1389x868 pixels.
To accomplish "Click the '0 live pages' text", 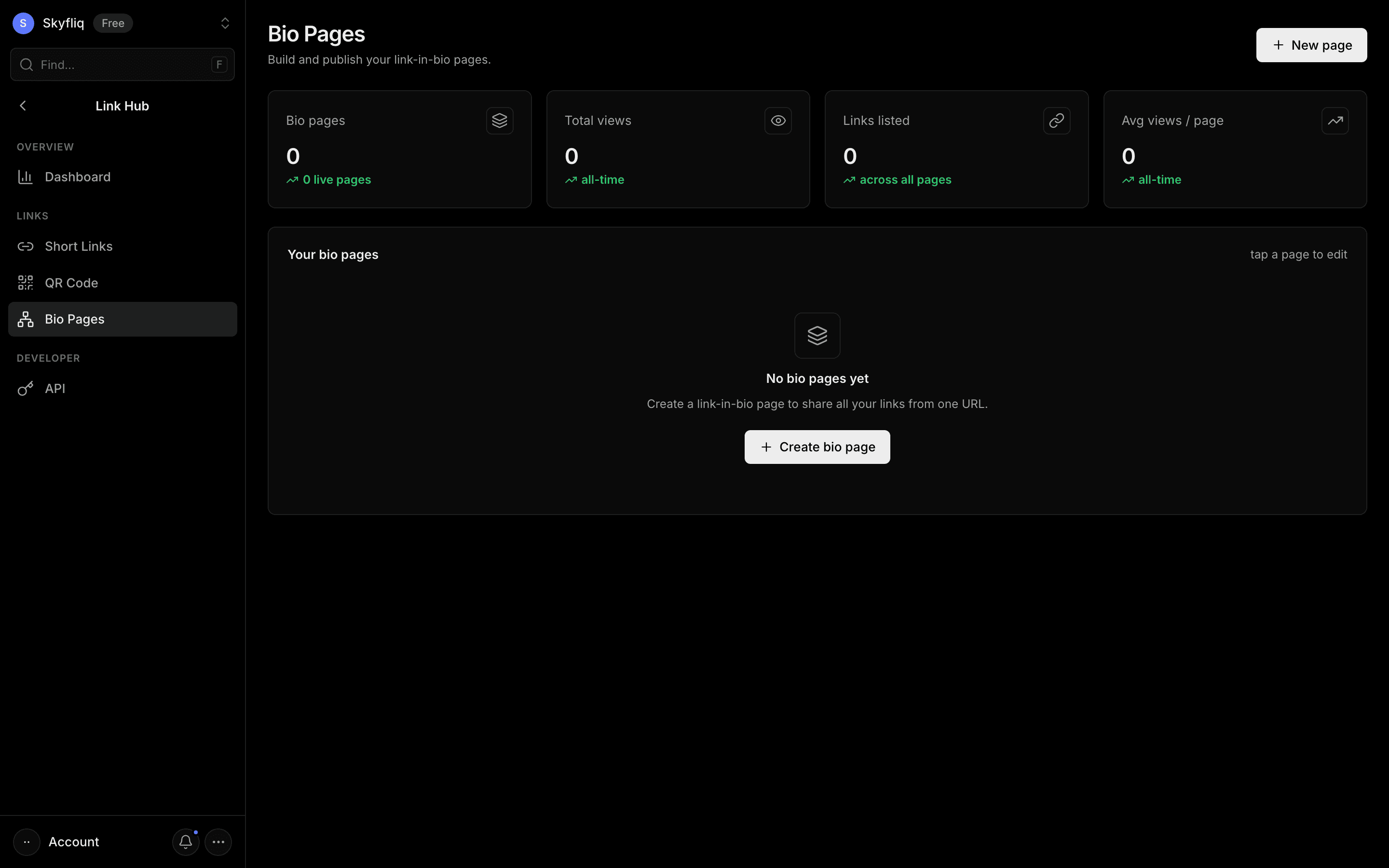I will click(x=337, y=180).
